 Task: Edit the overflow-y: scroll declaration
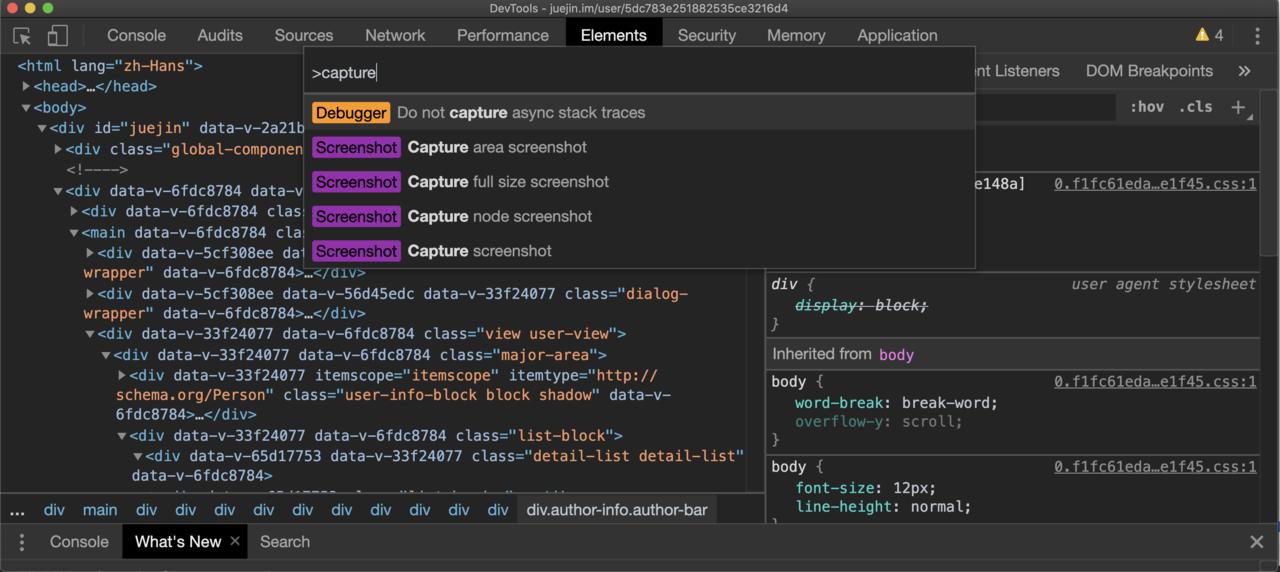click(x=879, y=422)
